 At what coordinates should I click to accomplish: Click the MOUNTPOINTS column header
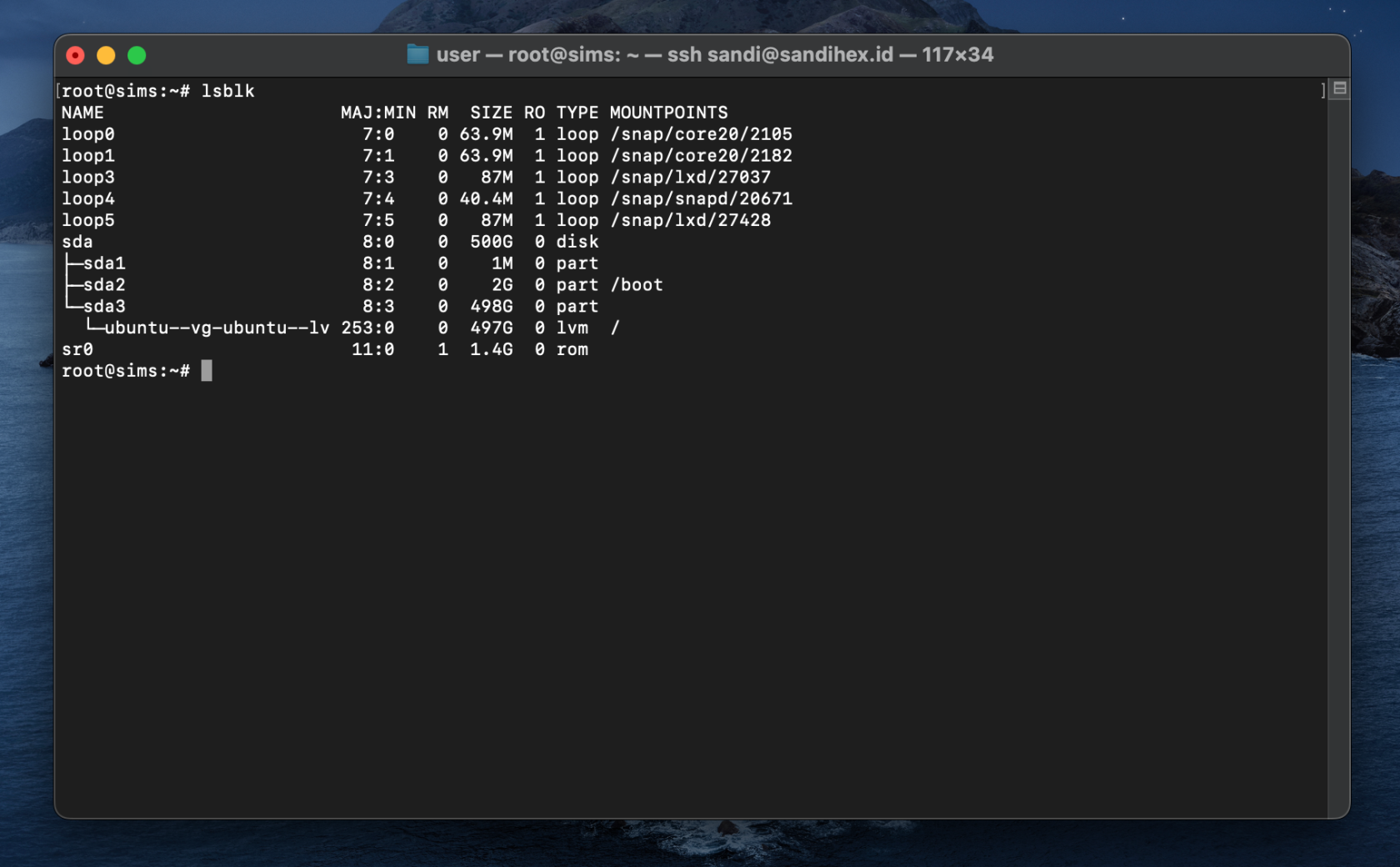pyautogui.click(x=668, y=113)
